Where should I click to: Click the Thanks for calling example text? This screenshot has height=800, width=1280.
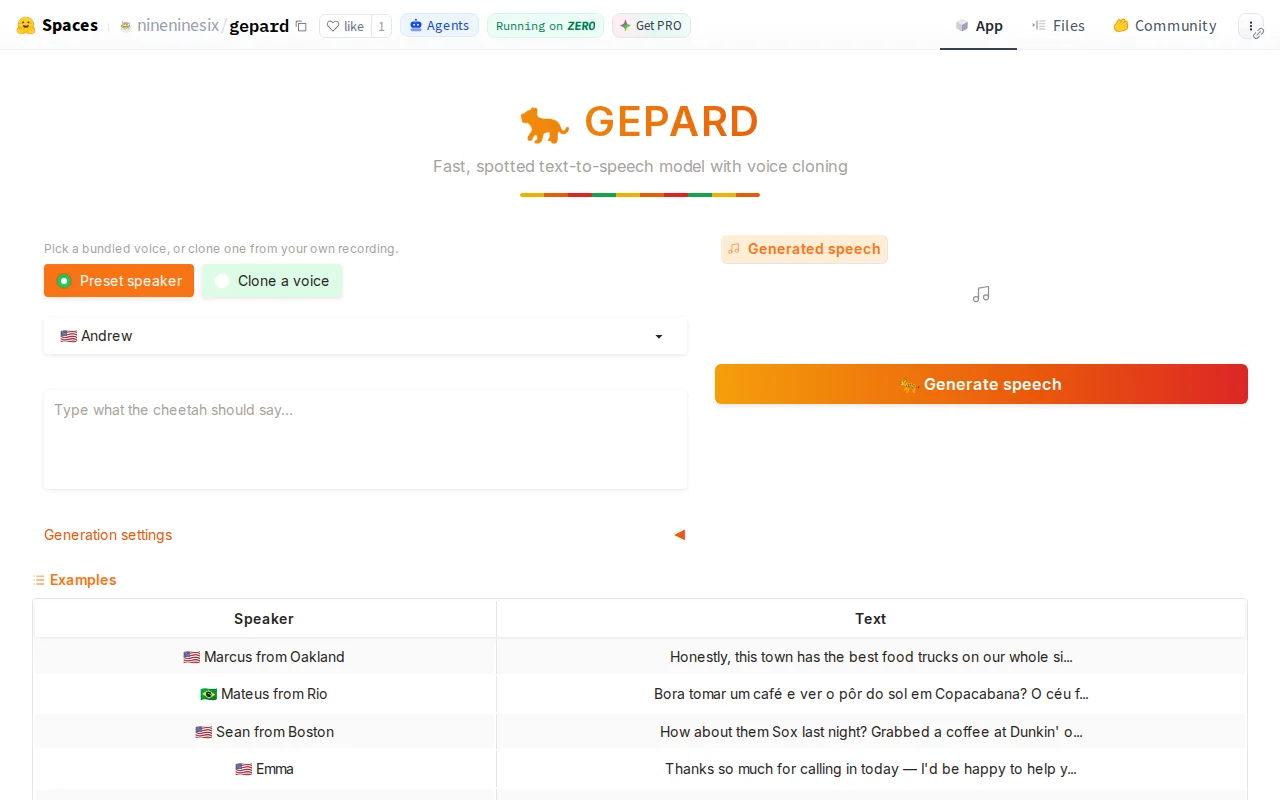(x=871, y=769)
